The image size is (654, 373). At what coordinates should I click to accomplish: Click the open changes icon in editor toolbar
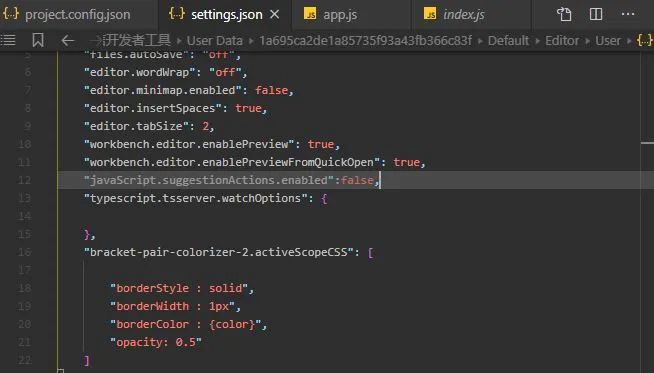pyautogui.click(x=564, y=15)
